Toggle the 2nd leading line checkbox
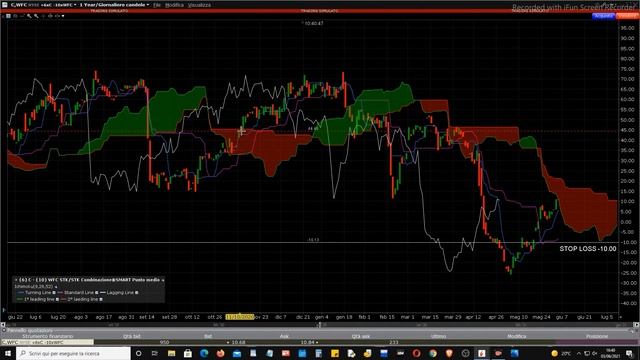Viewport: 640px width, 360px height. pyautogui.click(x=101, y=299)
